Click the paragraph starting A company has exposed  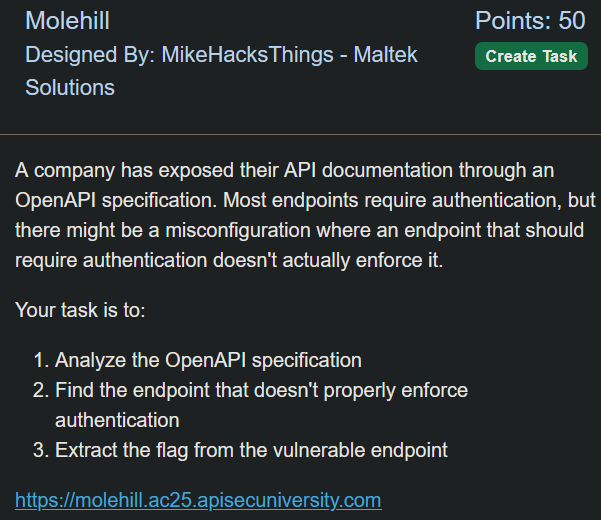[x=305, y=215]
